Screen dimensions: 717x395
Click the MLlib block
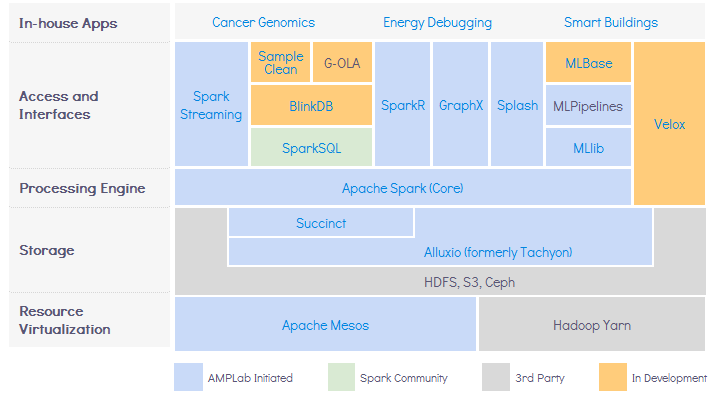tap(589, 147)
